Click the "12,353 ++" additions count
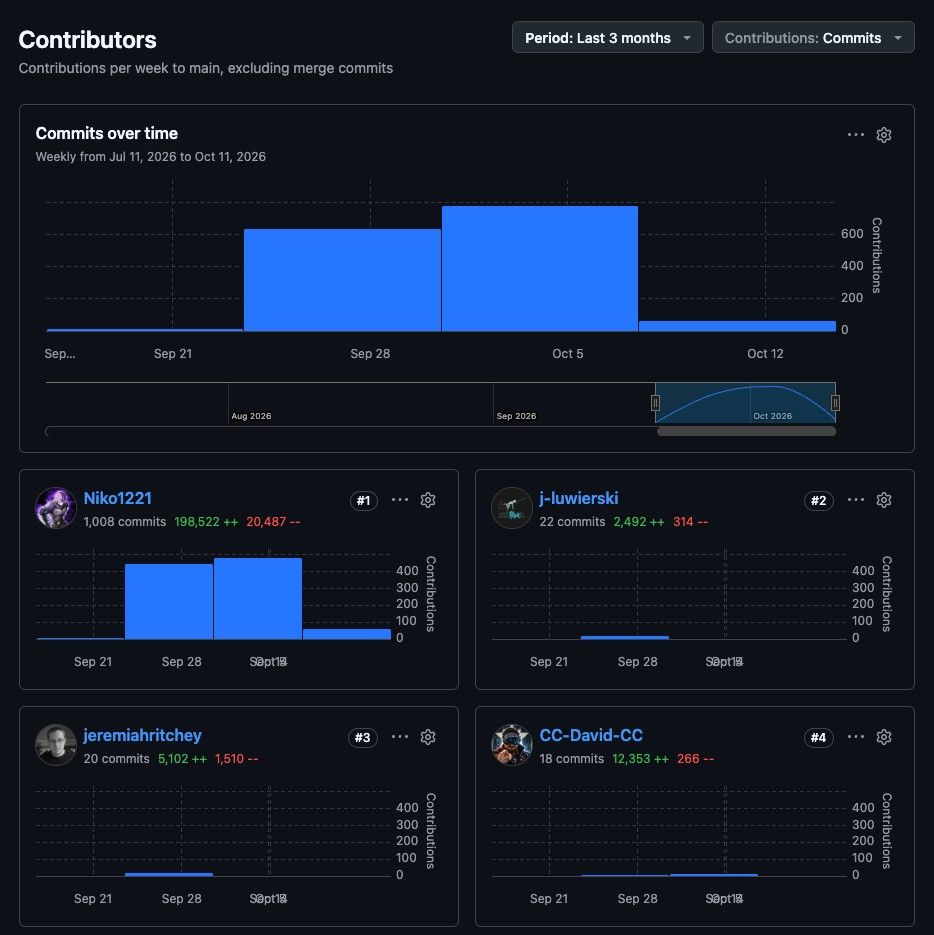 [641, 758]
